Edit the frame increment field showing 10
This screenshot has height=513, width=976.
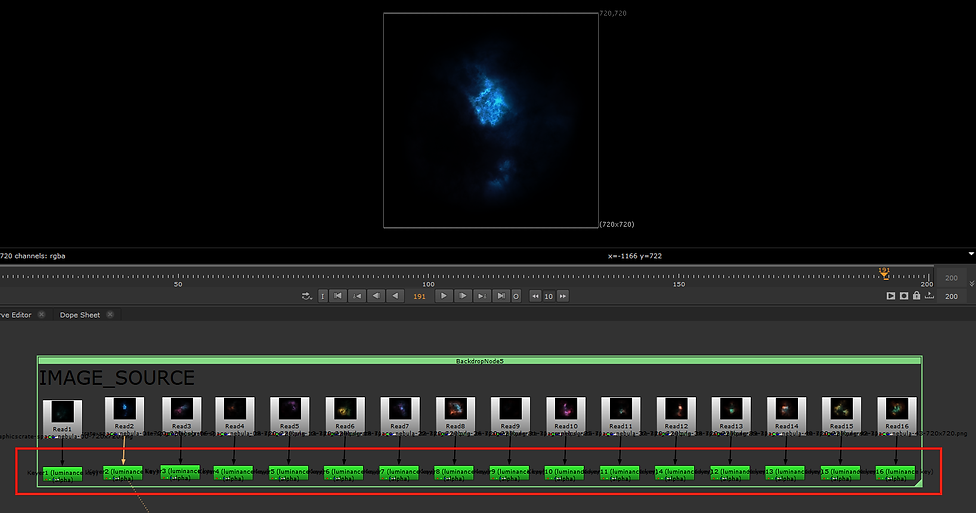tap(548, 296)
